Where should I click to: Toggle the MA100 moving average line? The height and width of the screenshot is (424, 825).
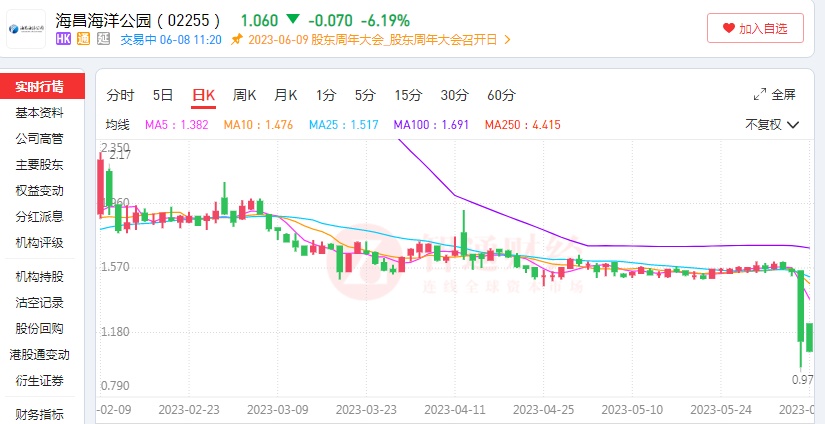[431, 125]
